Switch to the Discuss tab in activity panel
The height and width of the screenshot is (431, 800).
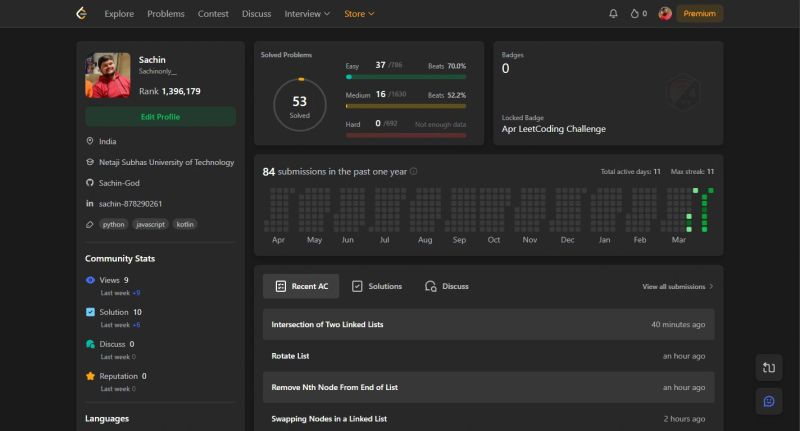pyautogui.click(x=447, y=286)
